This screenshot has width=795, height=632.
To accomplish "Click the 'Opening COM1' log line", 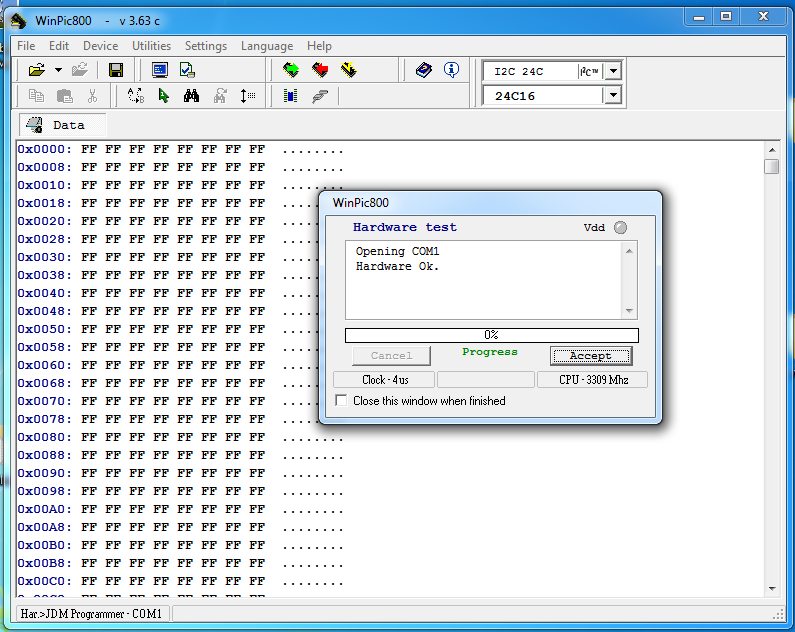I will pos(398,251).
